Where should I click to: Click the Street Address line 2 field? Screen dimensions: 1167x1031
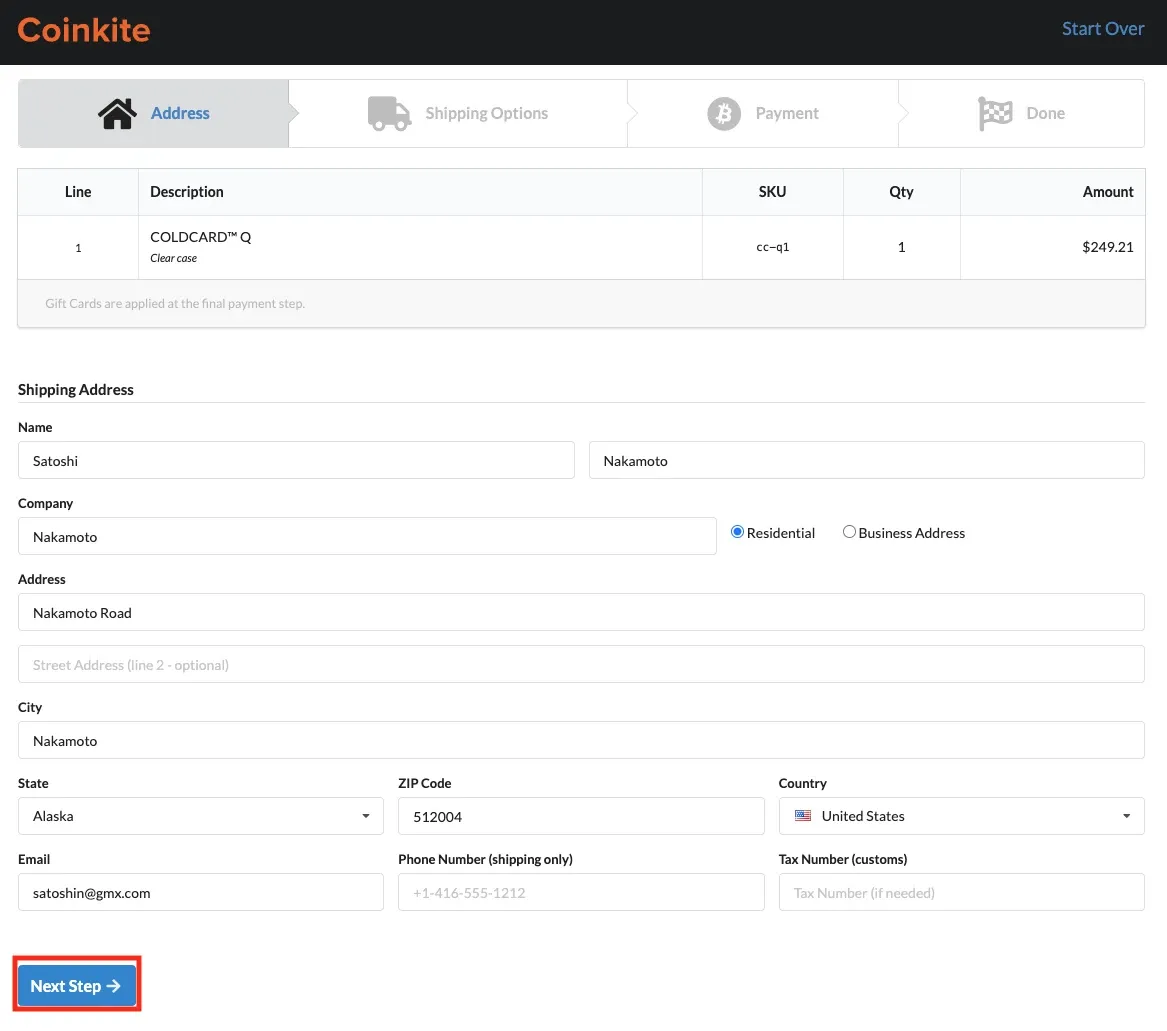pyautogui.click(x=581, y=664)
